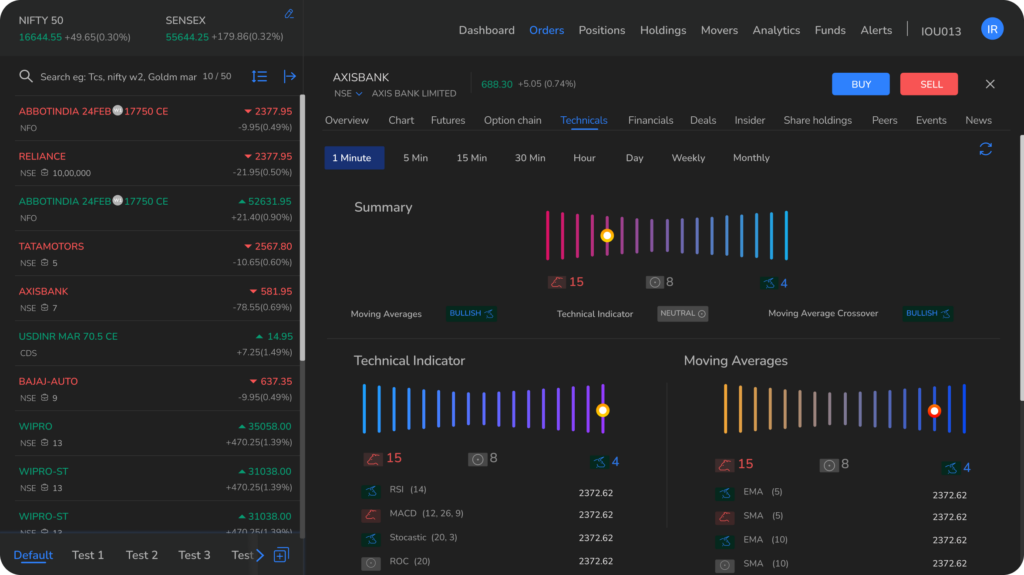Expand more watchlist tabs with right chevron
This screenshot has width=1024, height=575.
click(x=260, y=555)
